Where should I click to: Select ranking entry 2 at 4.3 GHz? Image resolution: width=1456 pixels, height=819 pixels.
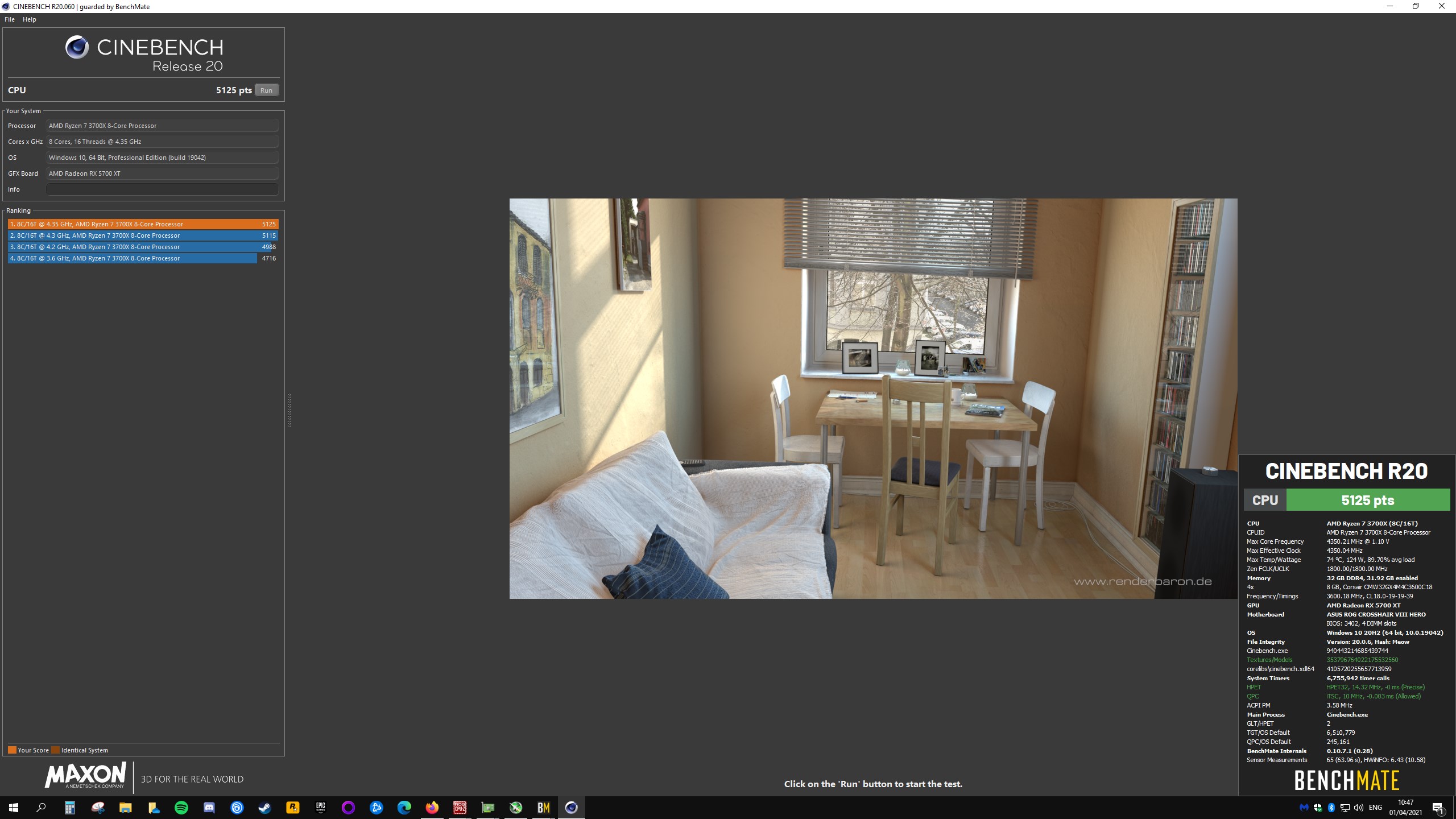point(143,235)
